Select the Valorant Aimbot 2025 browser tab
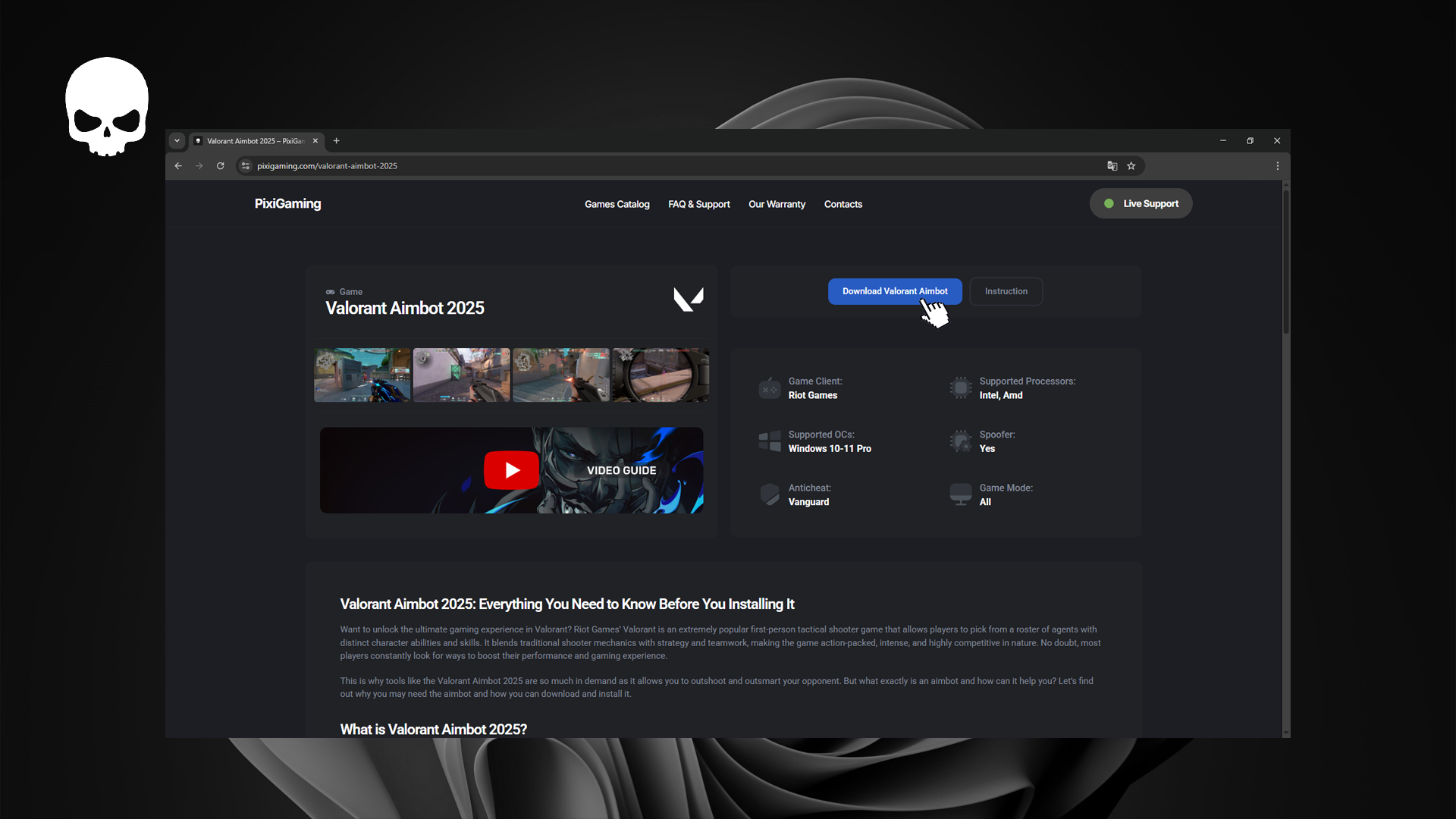 tap(256, 140)
